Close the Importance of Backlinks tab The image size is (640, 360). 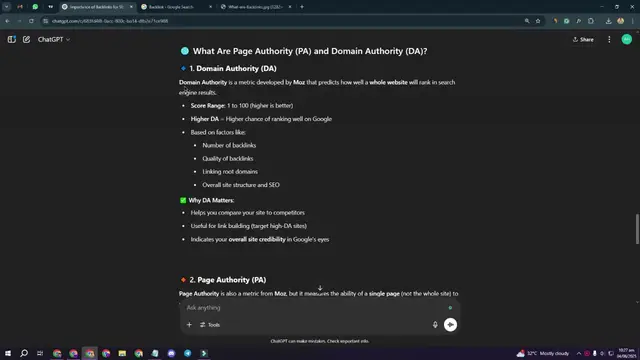click(x=131, y=7)
